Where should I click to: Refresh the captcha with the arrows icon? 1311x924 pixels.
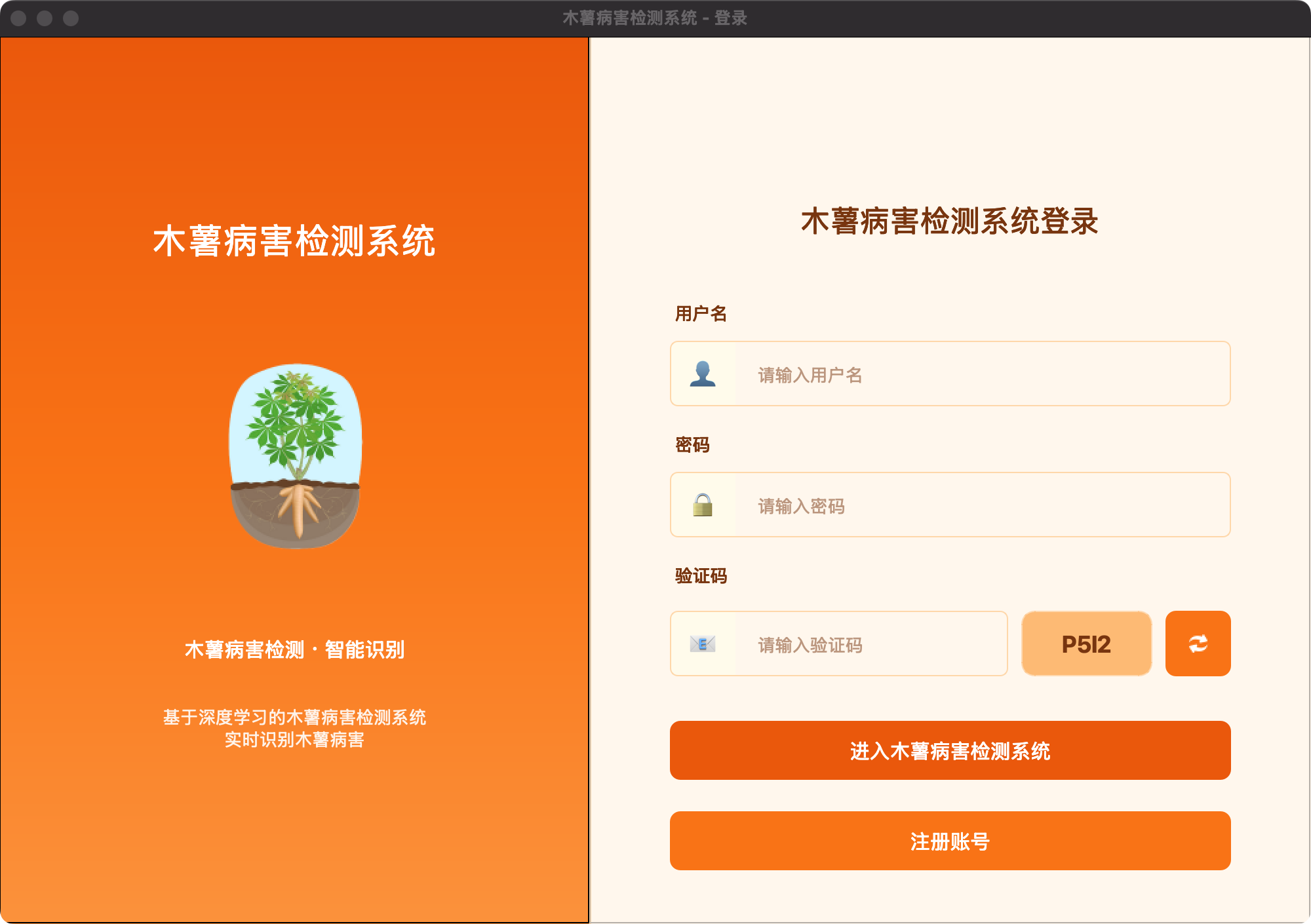1198,644
